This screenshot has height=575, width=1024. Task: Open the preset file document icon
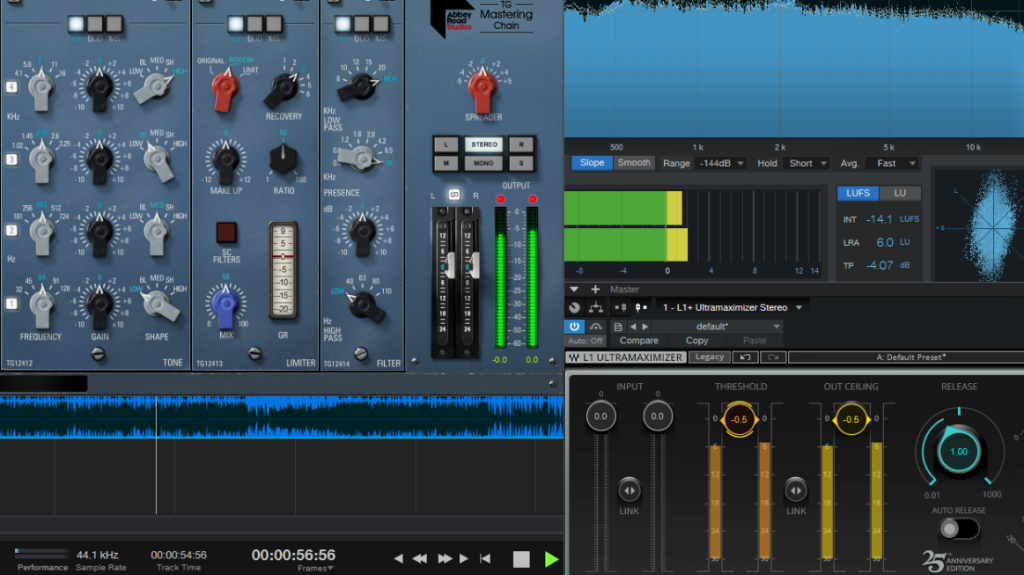coord(618,327)
